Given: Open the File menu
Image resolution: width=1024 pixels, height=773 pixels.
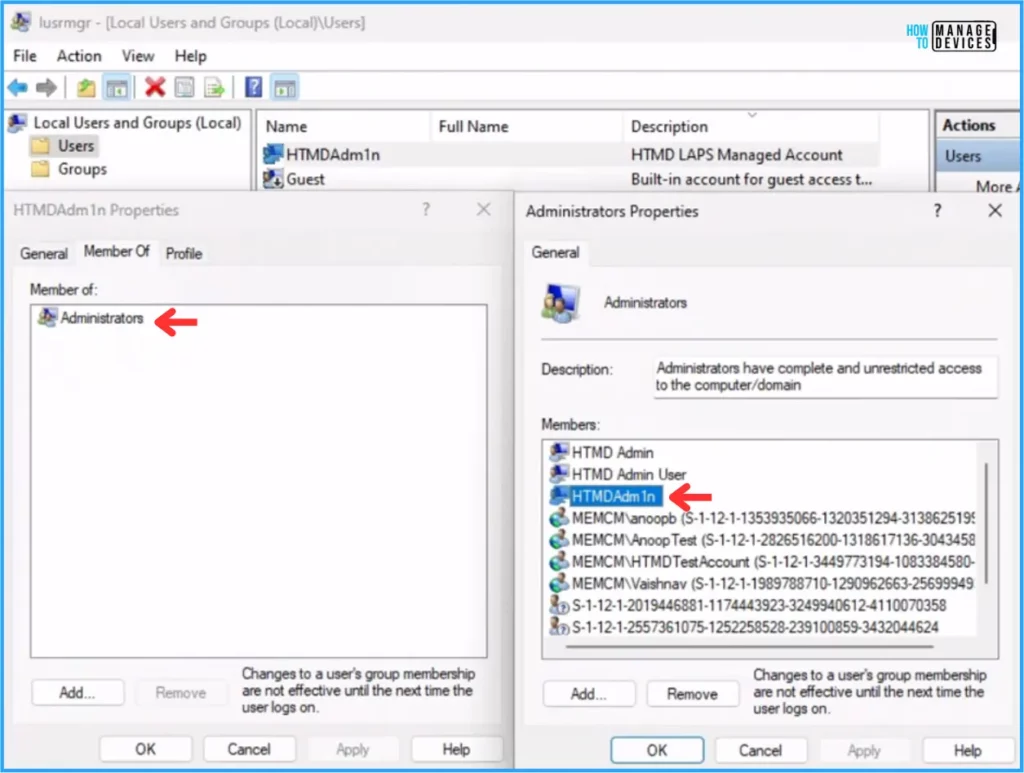Looking at the screenshot, I should coord(25,56).
